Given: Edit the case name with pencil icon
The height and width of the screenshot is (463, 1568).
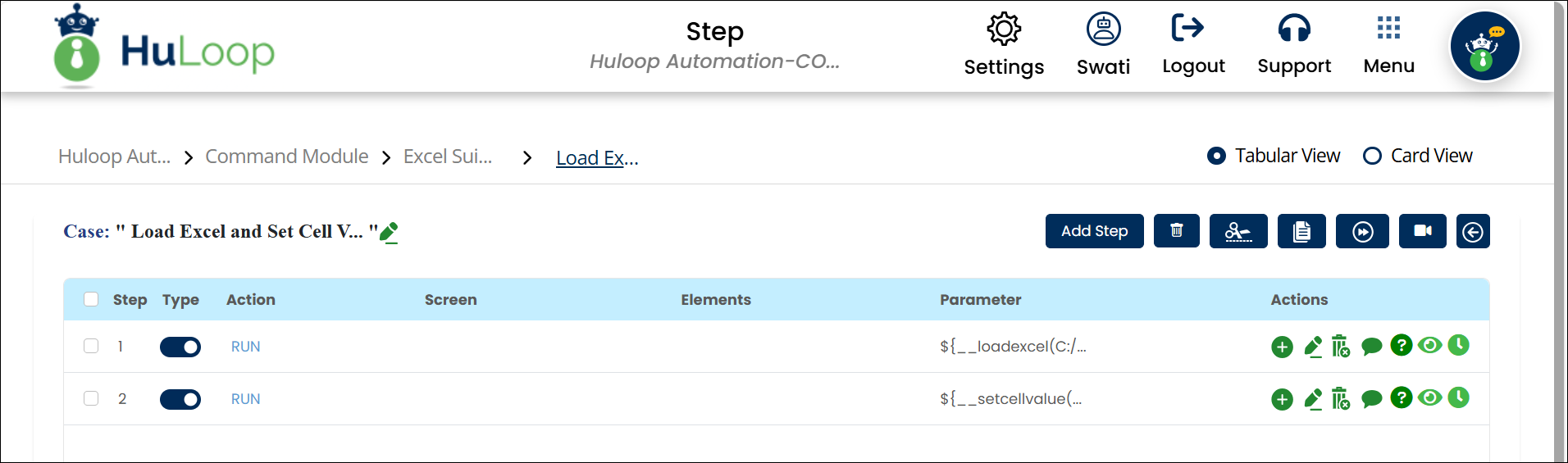Looking at the screenshot, I should click(x=389, y=233).
